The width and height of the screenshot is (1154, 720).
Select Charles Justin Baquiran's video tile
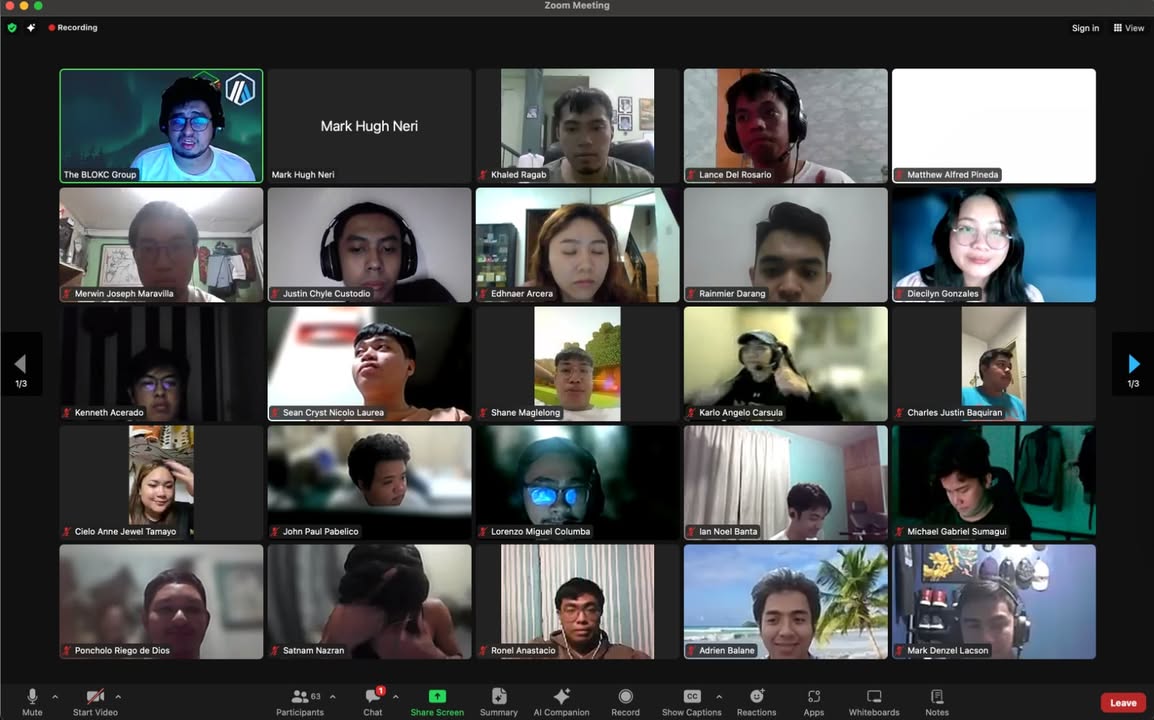point(994,364)
